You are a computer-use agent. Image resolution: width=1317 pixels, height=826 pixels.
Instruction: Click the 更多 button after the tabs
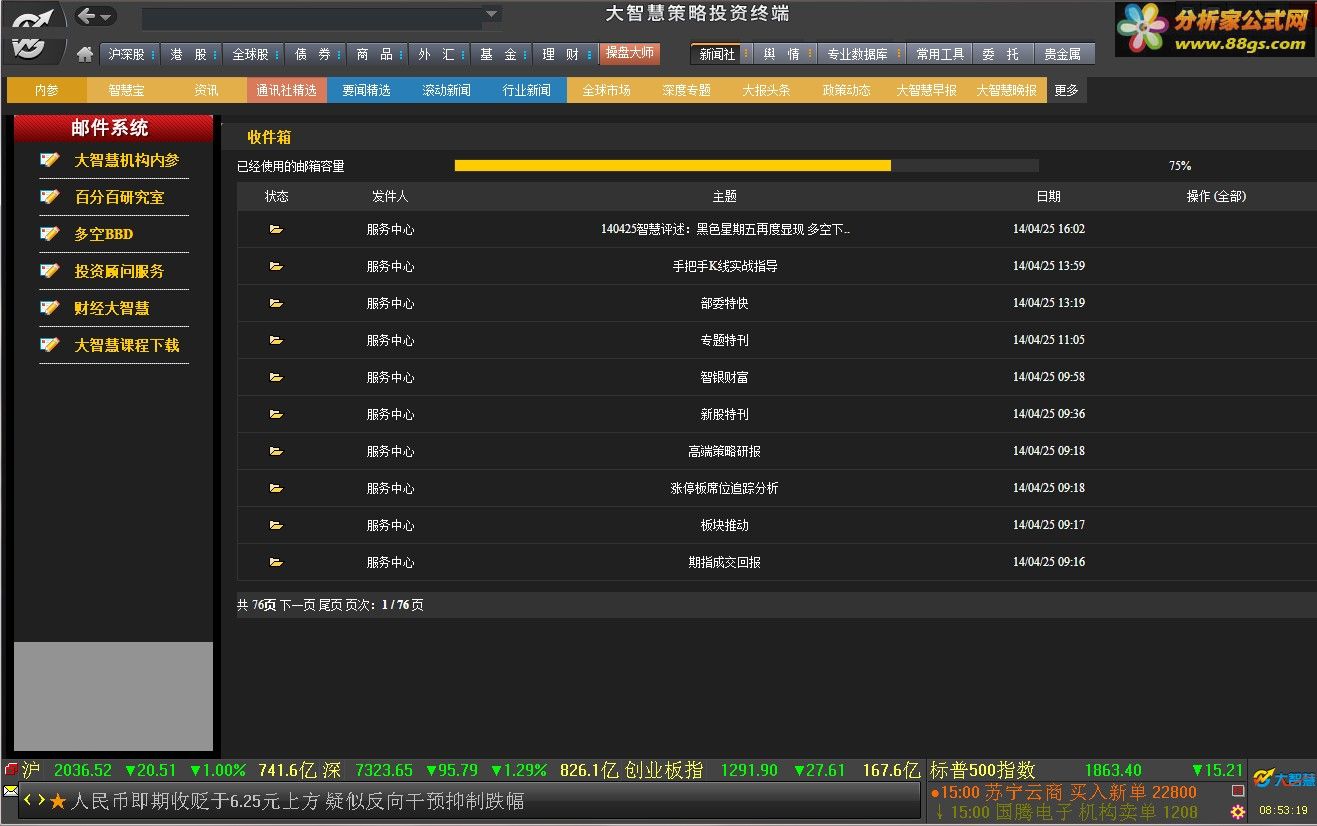[1067, 90]
